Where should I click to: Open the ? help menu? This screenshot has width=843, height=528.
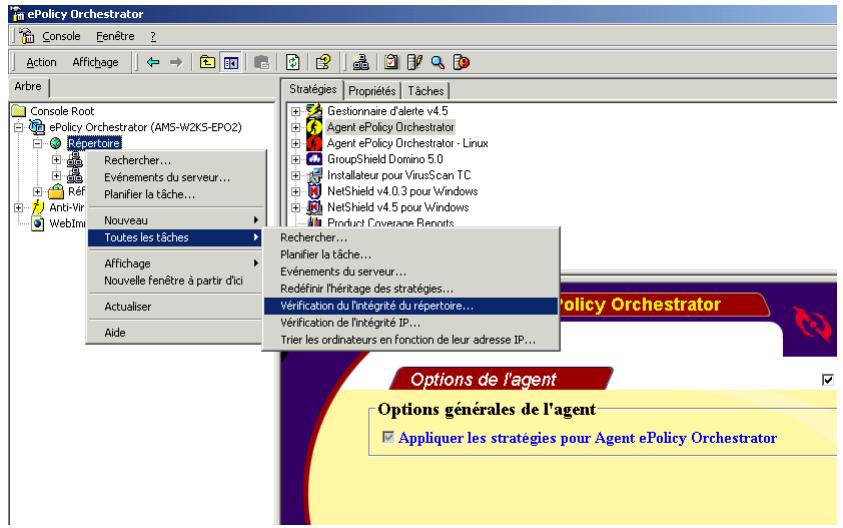point(153,36)
